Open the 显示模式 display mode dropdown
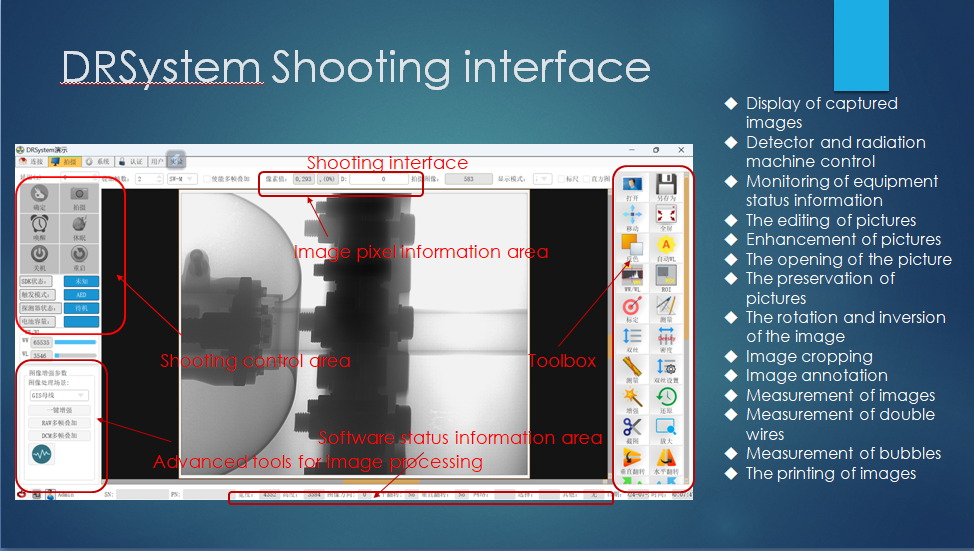 [542, 179]
